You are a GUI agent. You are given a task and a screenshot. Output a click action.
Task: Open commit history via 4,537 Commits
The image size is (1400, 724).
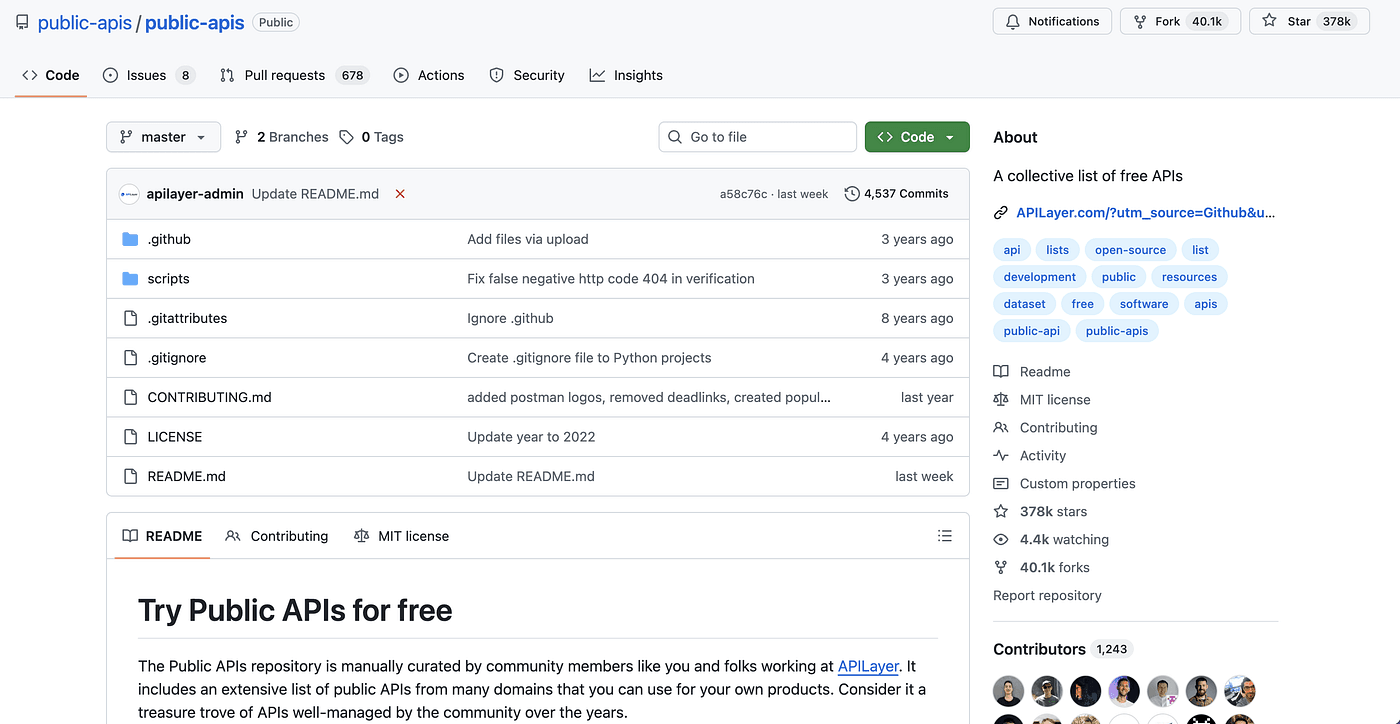(896, 194)
